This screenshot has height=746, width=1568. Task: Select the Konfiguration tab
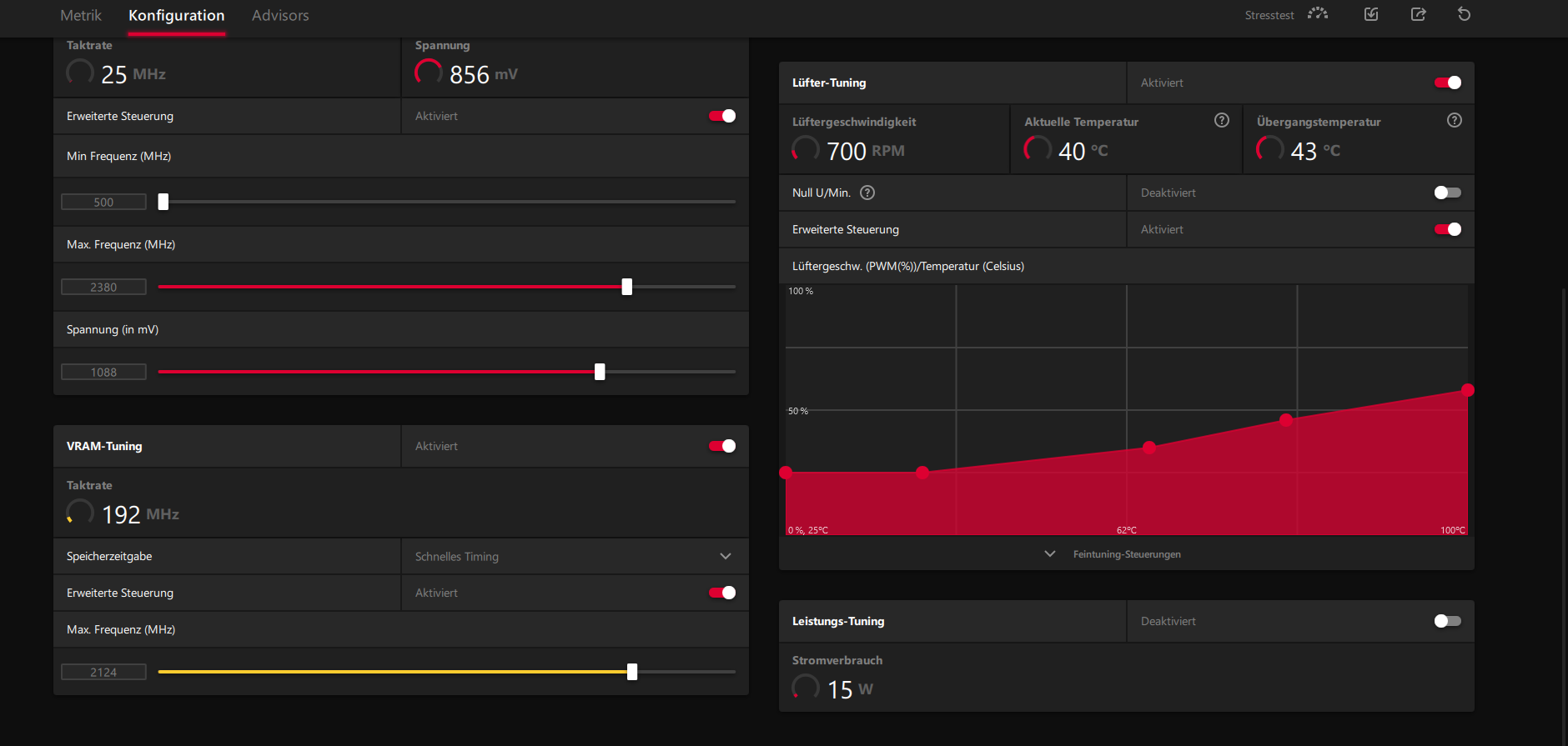coord(176,15)
